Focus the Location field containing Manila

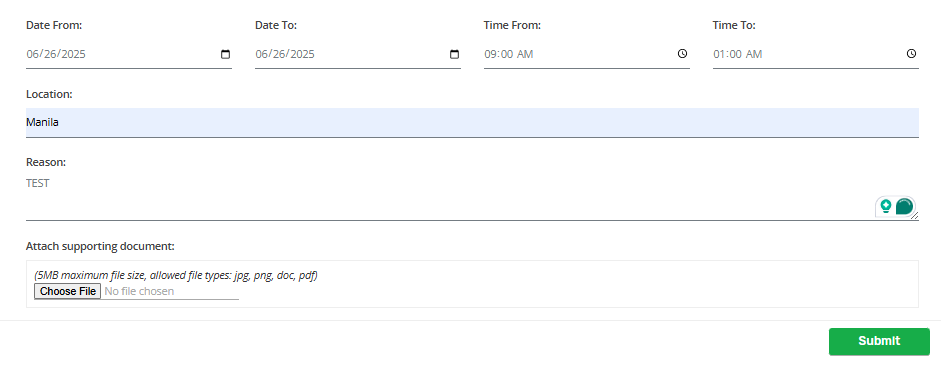[472, 123]
